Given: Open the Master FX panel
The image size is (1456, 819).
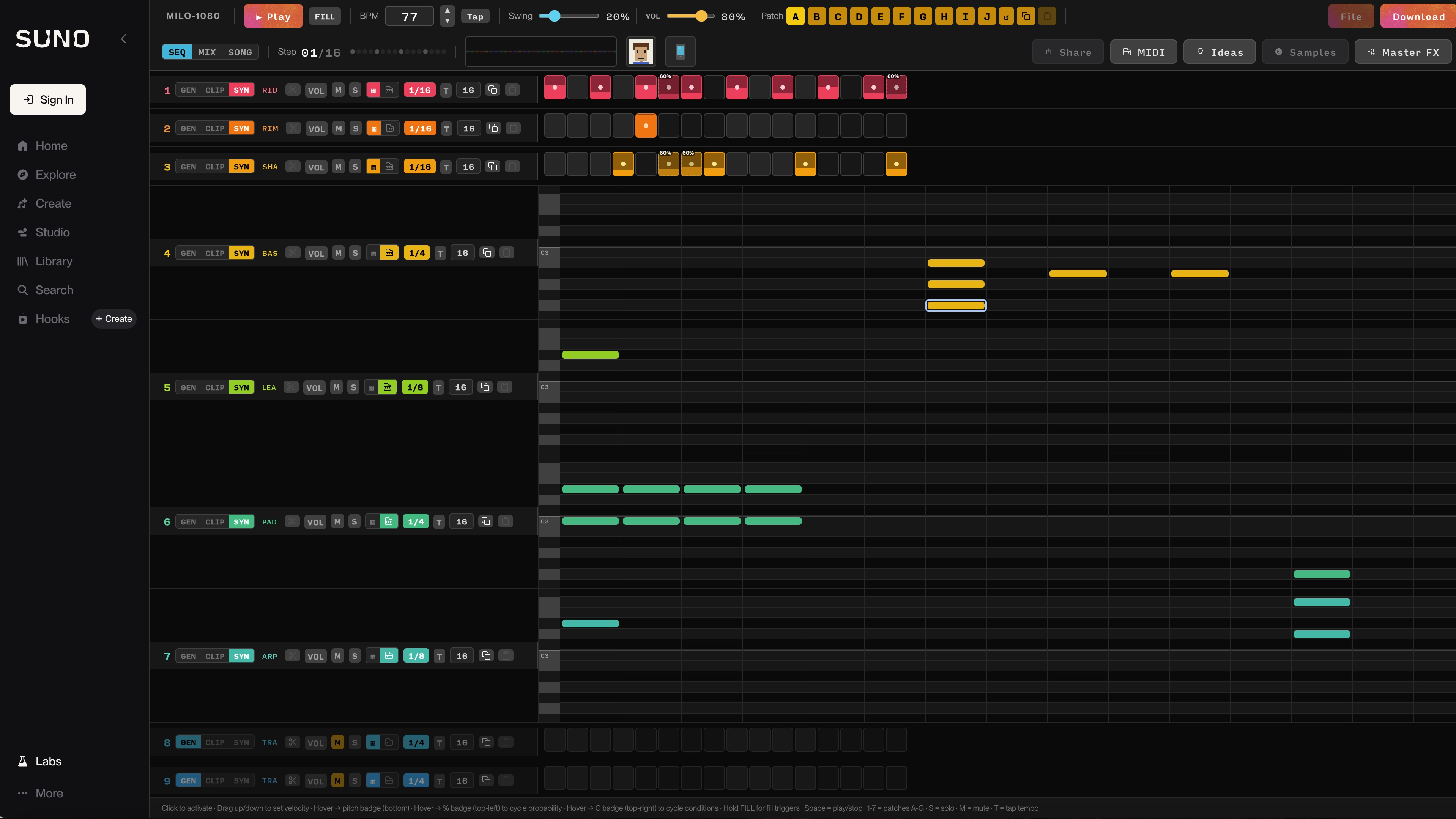Looking at the screenshot, I should [x=1404, y=52].
